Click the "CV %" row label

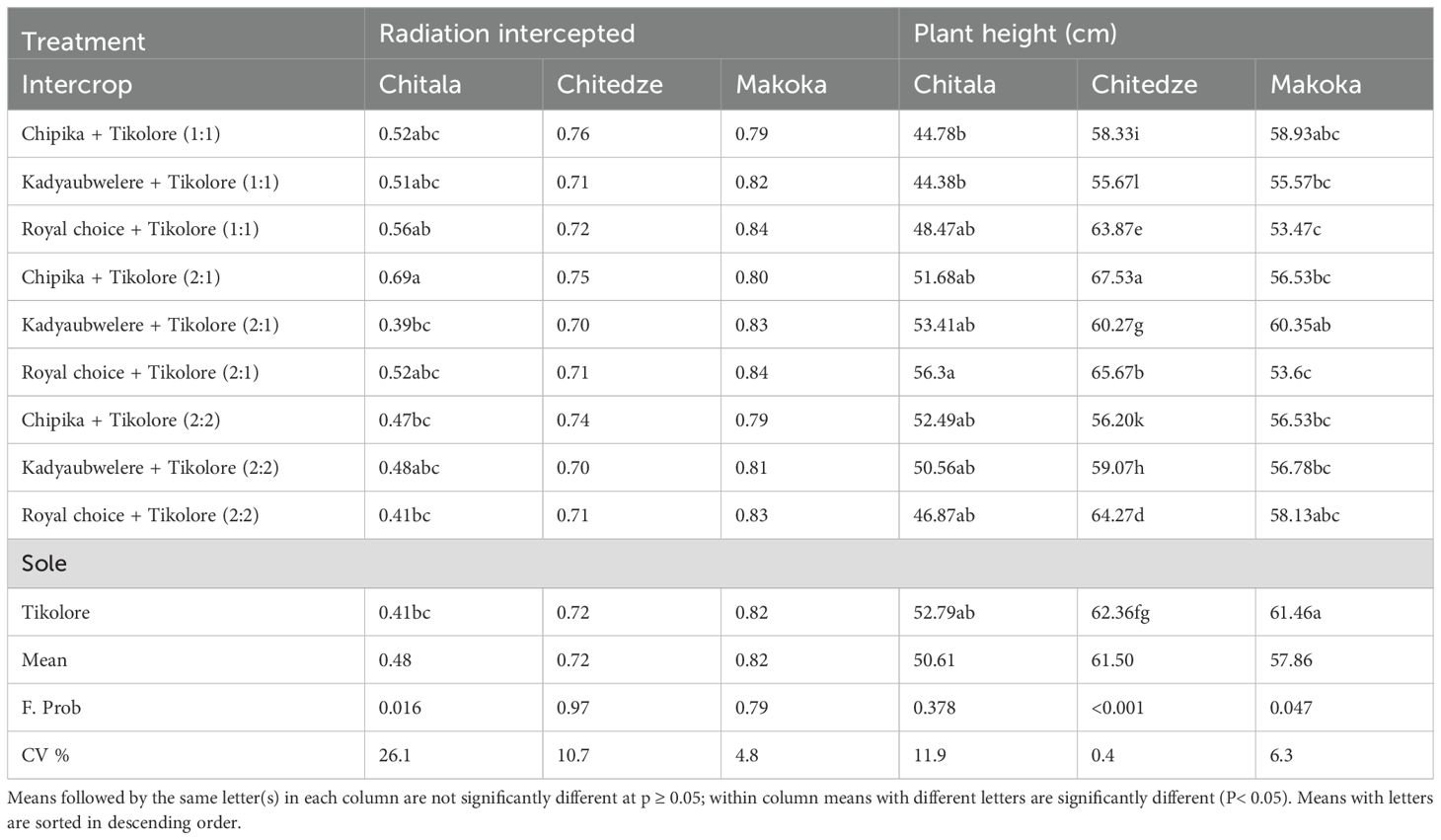point(45,756)
